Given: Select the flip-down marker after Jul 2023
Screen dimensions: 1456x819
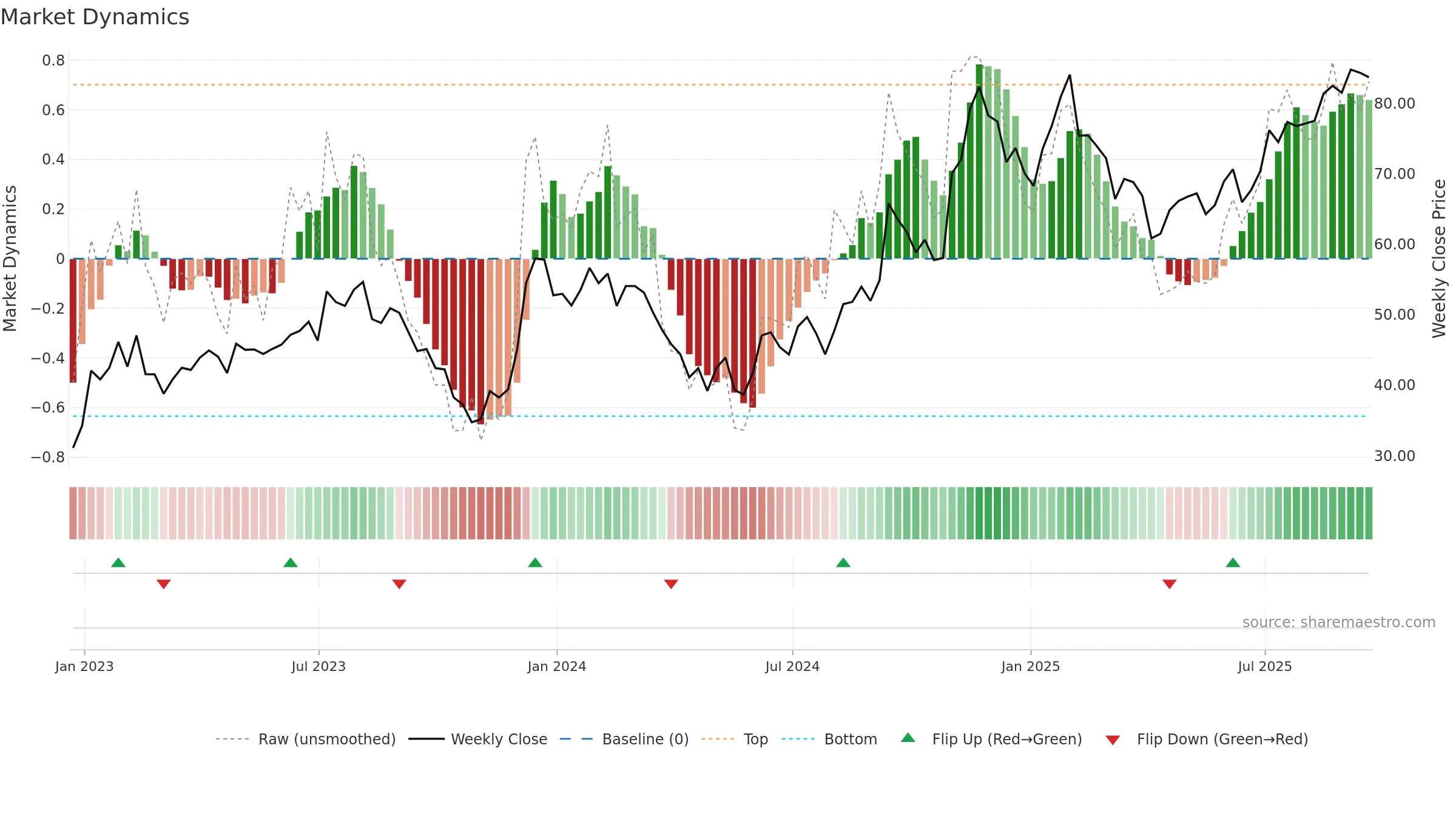Looking at the screenshot, I should click(399, 584).
